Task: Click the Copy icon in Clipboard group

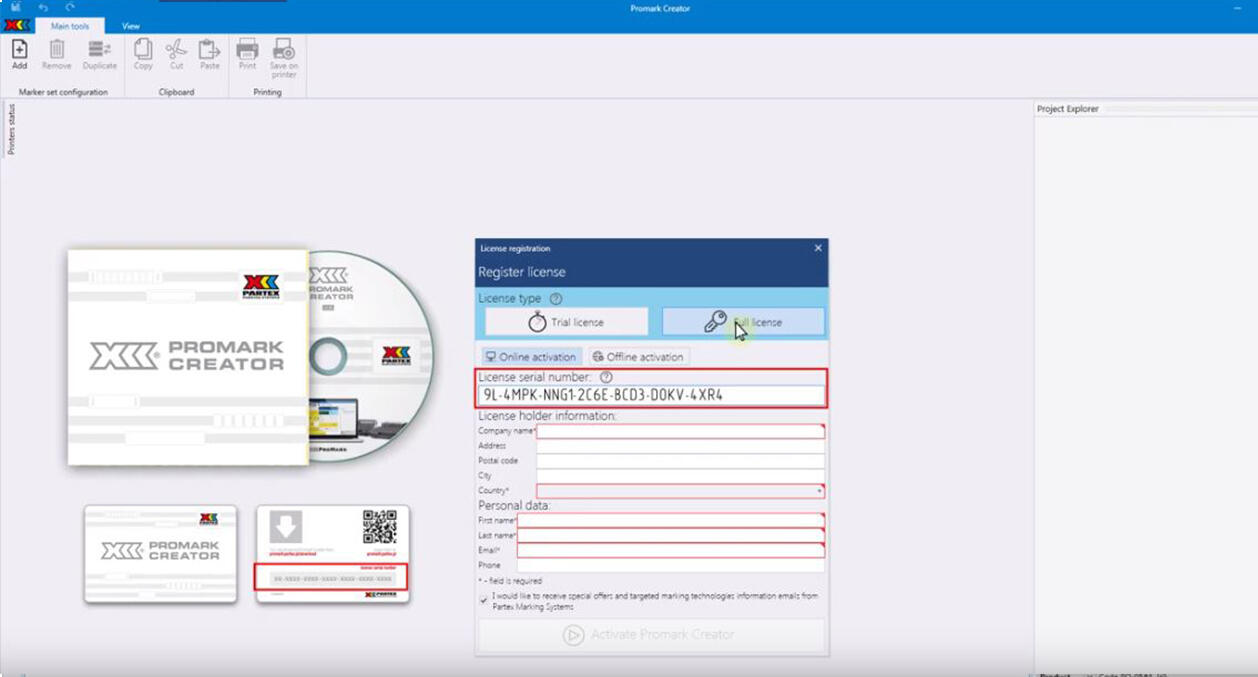Action: click(x=143, y=50)
